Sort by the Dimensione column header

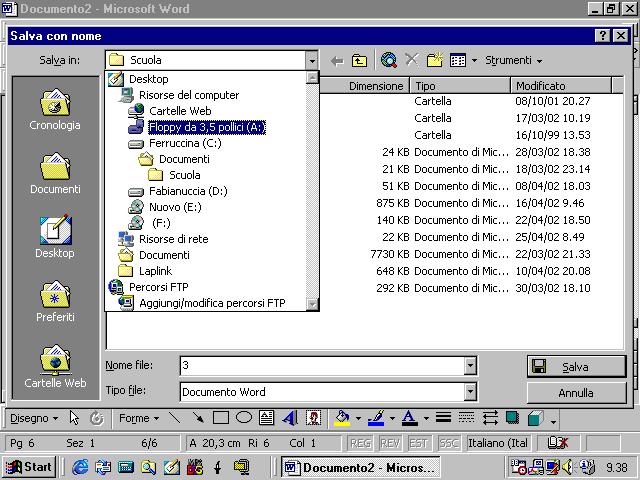pyautogui.click(x=364, y=86)
